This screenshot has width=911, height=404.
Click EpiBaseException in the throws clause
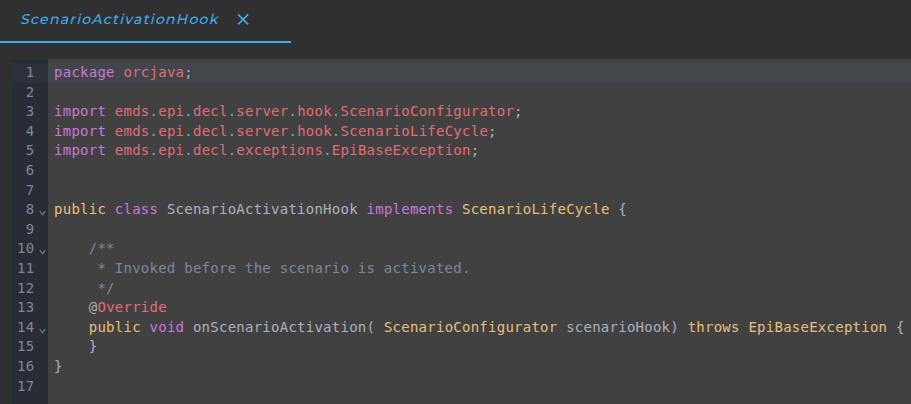pos(817,327)
